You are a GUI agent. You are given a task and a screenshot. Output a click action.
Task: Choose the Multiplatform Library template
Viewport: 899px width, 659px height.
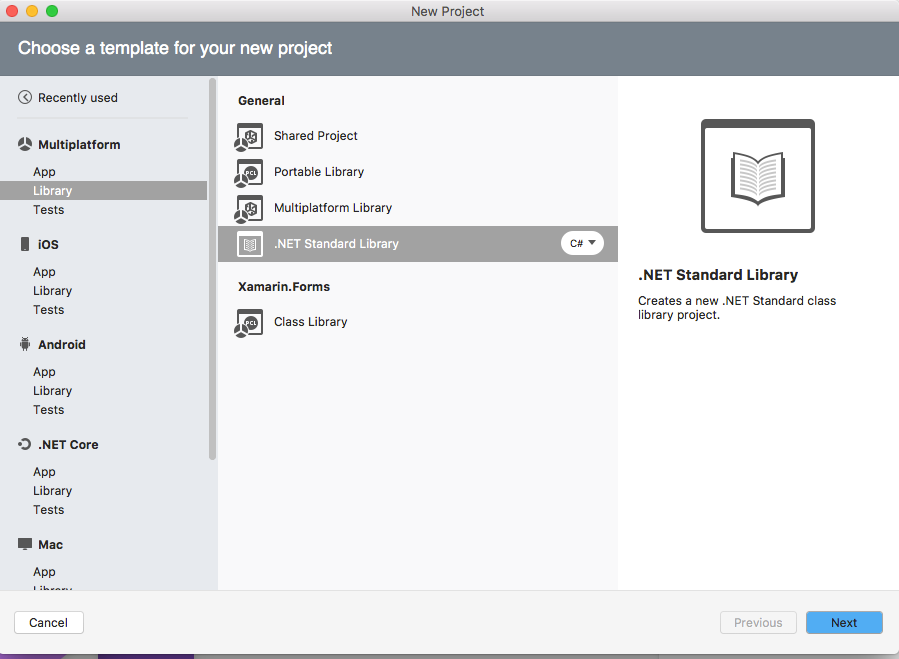pos(418,208)
